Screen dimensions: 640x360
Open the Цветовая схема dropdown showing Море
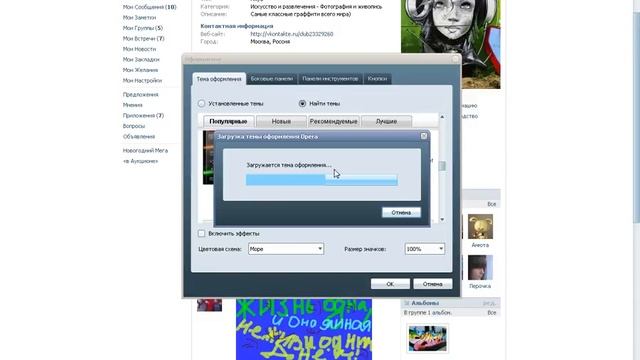286,249
